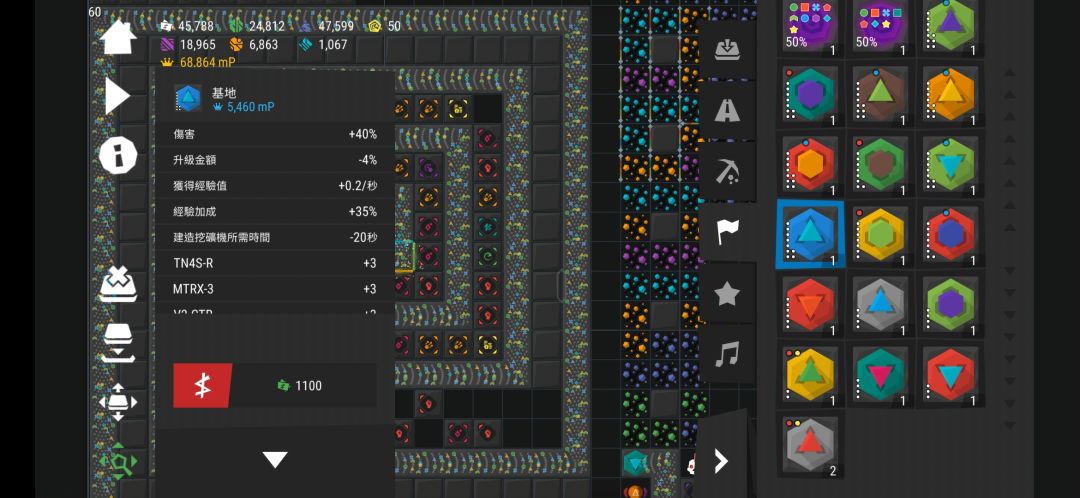
Task: Collapse the inventory with right chevron
Action: click(720, 460)
